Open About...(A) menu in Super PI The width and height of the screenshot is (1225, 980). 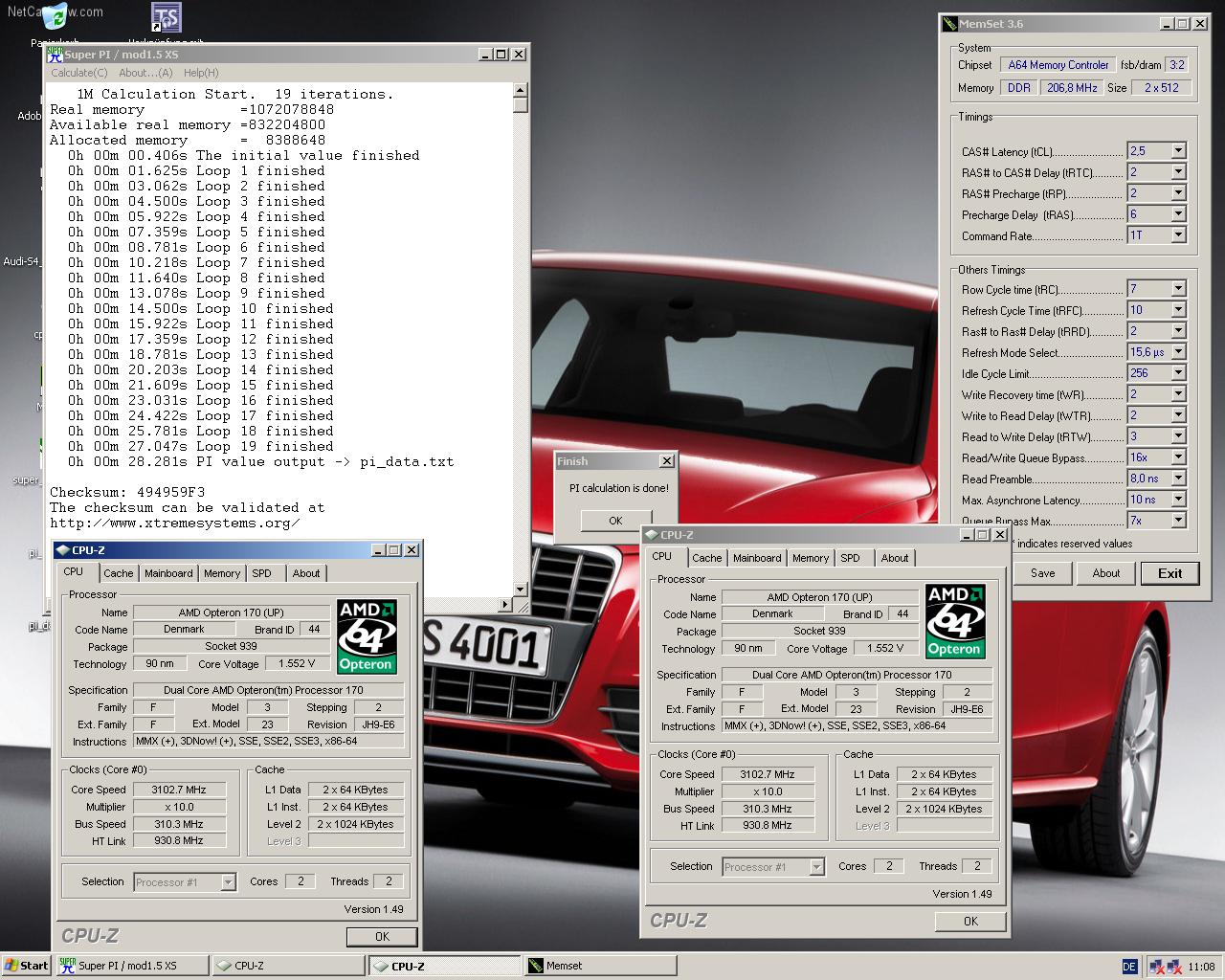click(145, 73)
